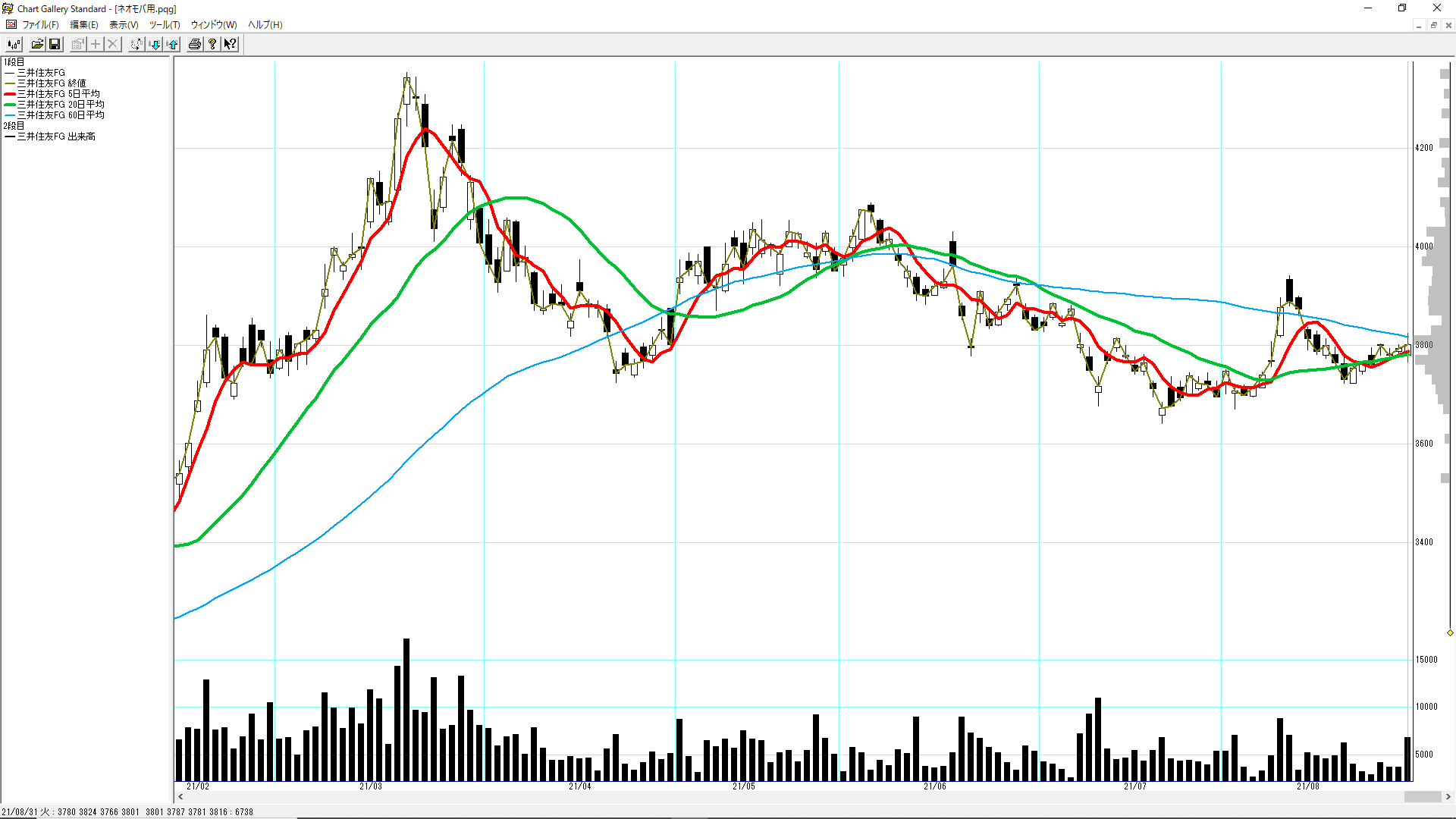Viewport: 1456px width, 819px height.
Task: Open the ファイル(F) menu
Action: (x=40, y=24)
